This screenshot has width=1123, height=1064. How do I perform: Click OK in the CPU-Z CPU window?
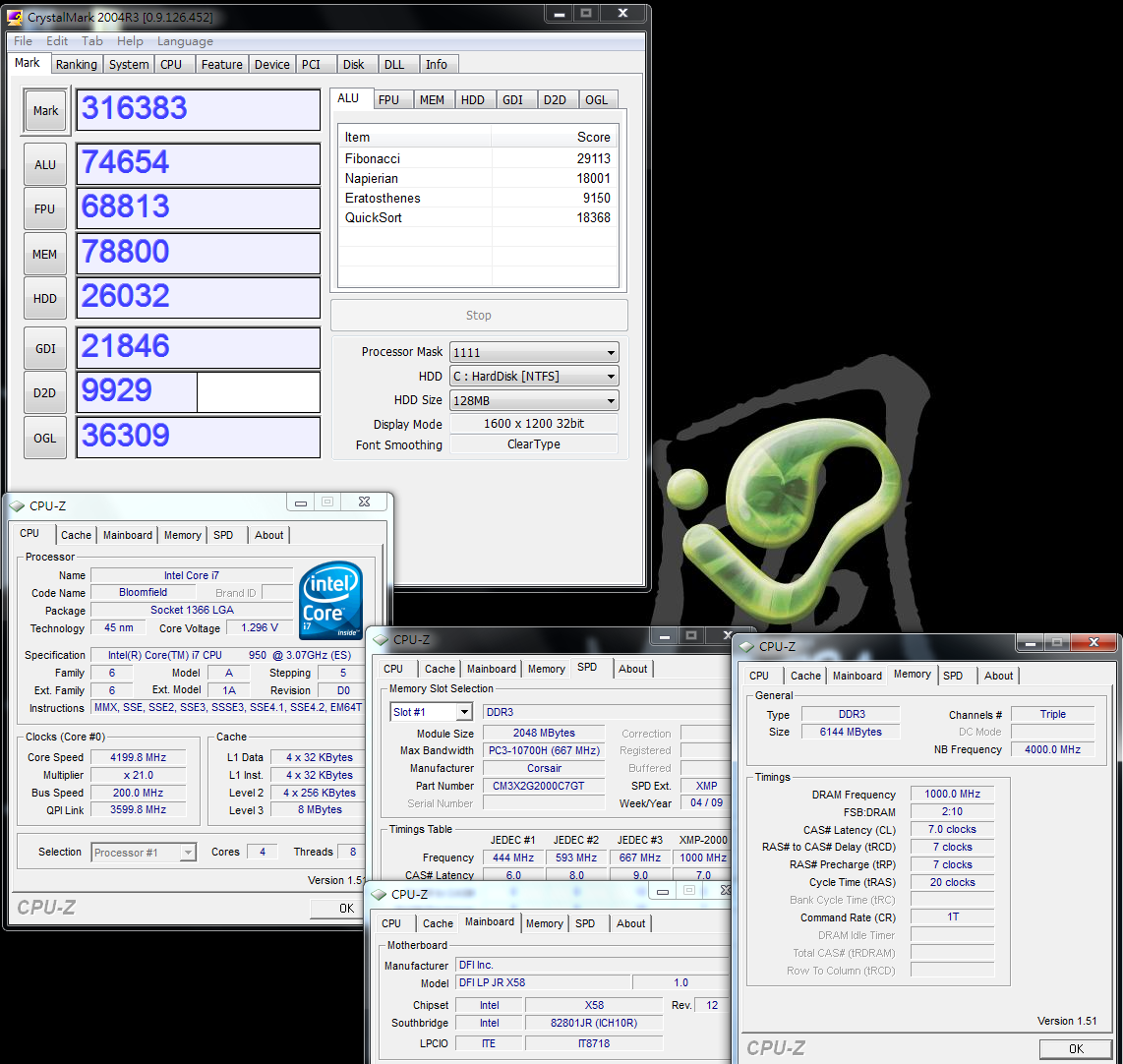(338, 908)
